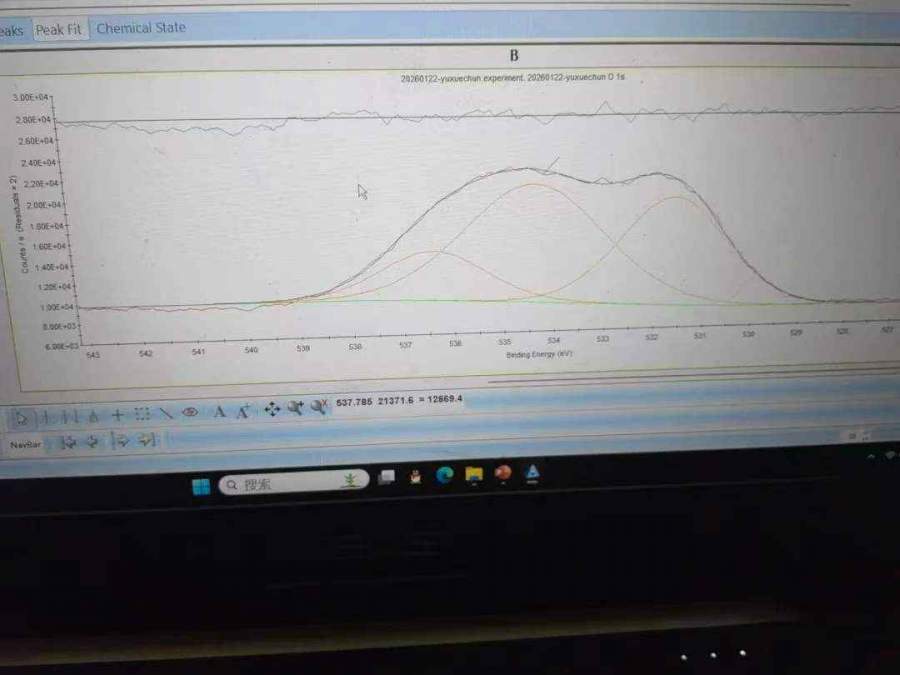Expand the system tray hidden icons chevron
Viewport: 900px width, 675px height.
(x=871, y=457)
